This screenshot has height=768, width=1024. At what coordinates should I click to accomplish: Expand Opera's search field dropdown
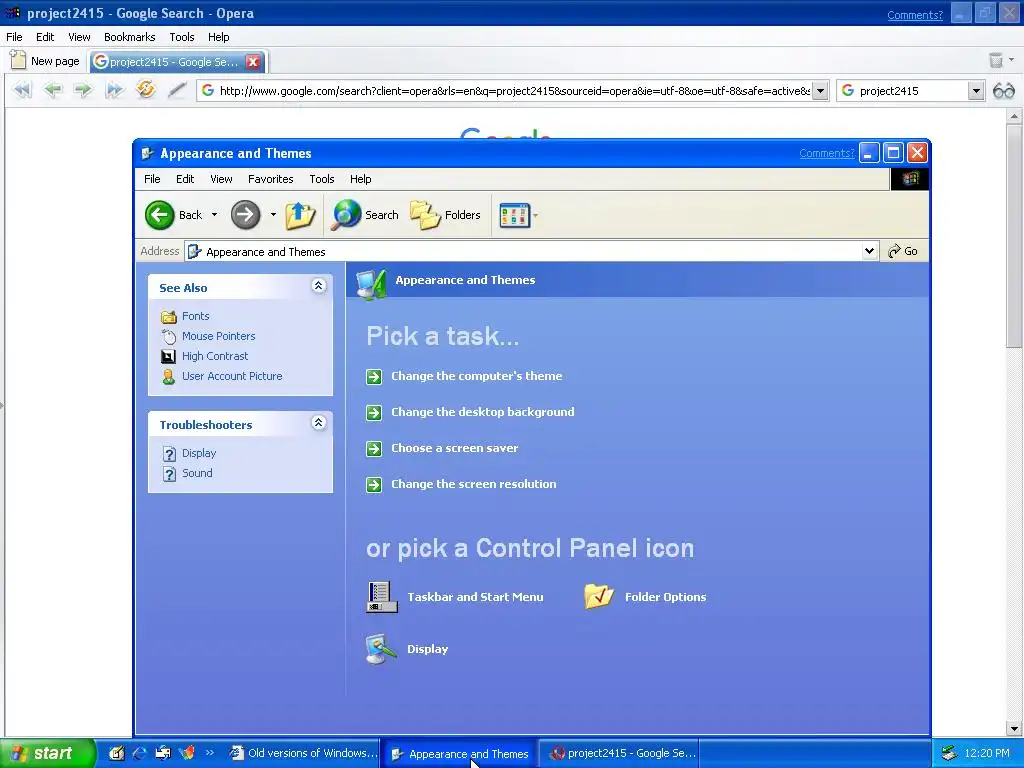pos(976,91)
